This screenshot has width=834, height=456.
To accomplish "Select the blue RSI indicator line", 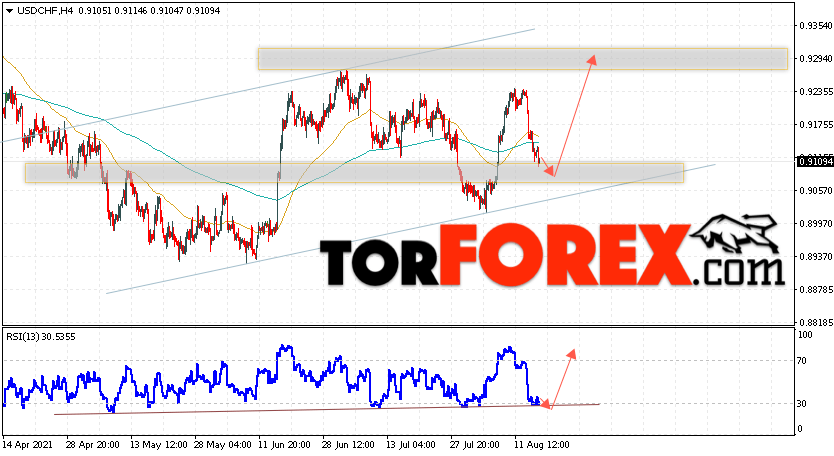I will pos(271,380).
